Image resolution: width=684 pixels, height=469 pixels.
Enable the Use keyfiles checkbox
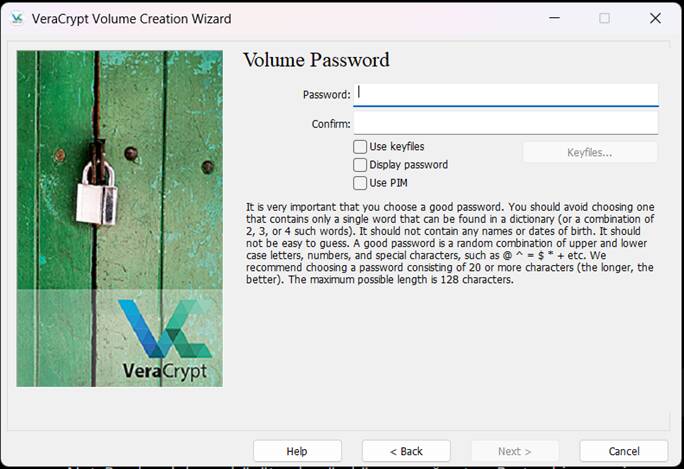pyautogui.click(x=360, y=147)
